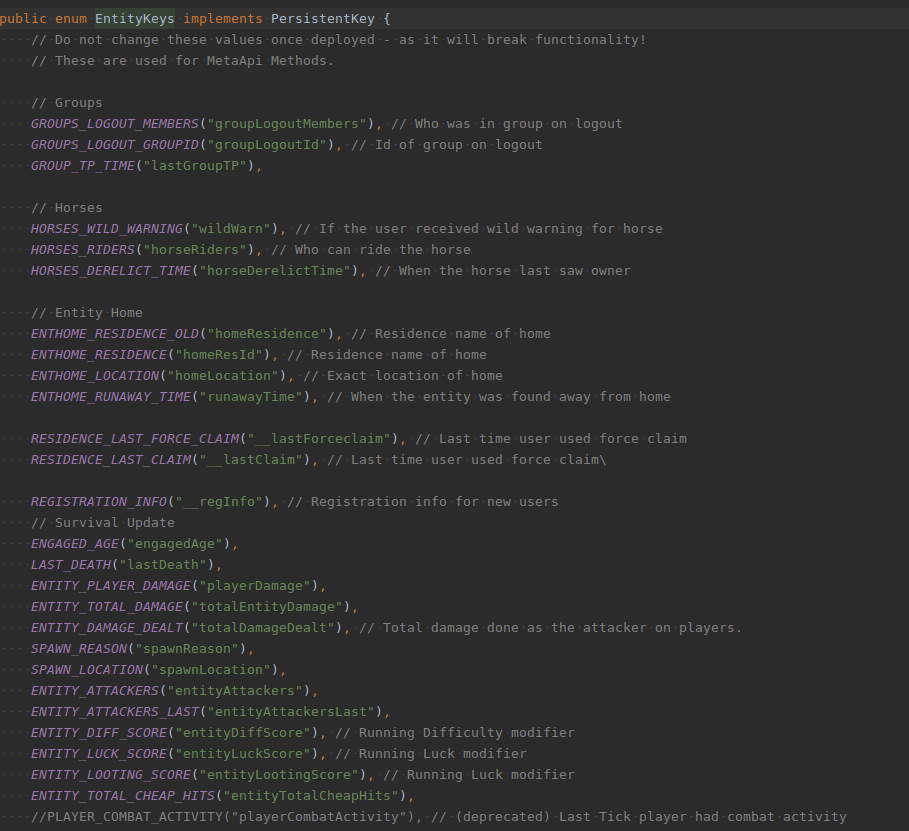Click the EntityKeys enum name

tap(134, 19)
